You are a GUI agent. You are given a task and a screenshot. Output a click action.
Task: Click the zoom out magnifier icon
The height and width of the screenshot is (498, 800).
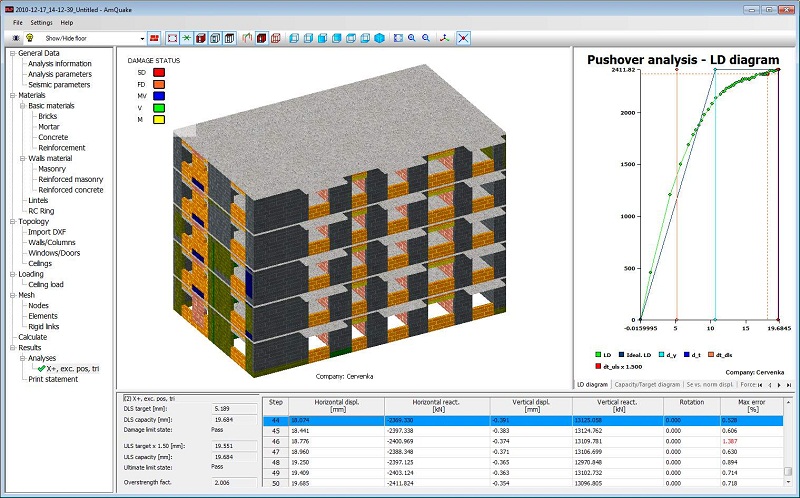pyautogui.click(x=426, y=38)
